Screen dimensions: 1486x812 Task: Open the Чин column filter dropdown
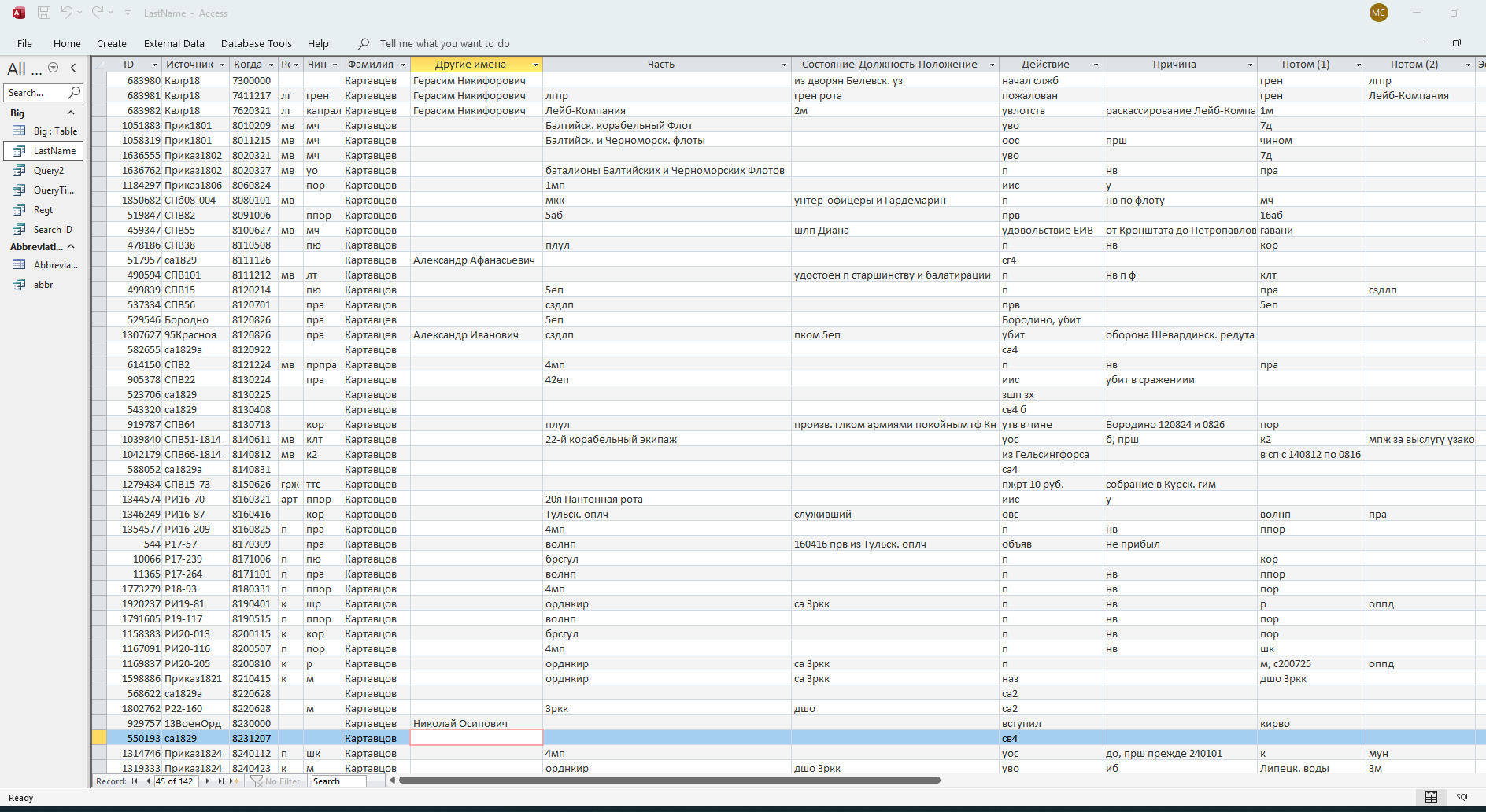coord(335,65)
